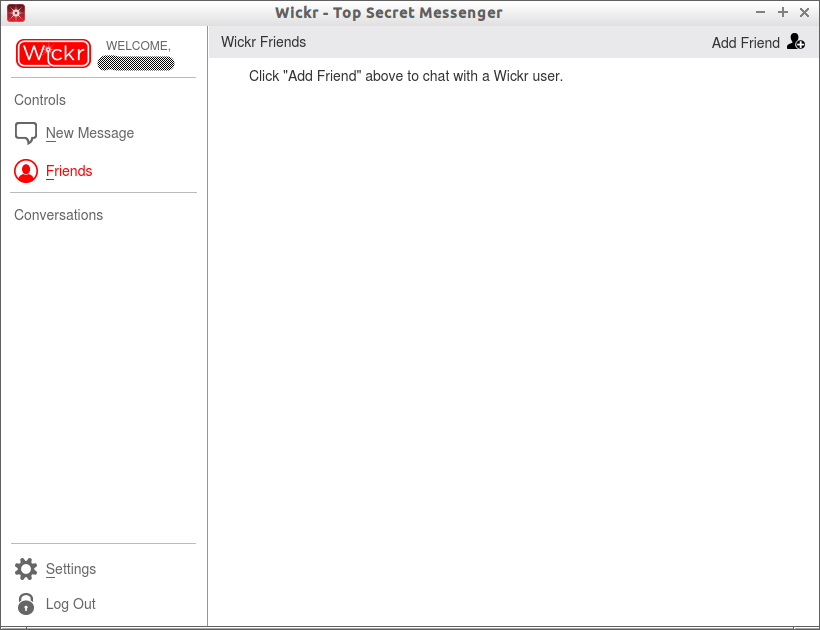This screenshot has height=630, width=820.
Task: Select Friends in the Controls list
Action: (69, 171)
